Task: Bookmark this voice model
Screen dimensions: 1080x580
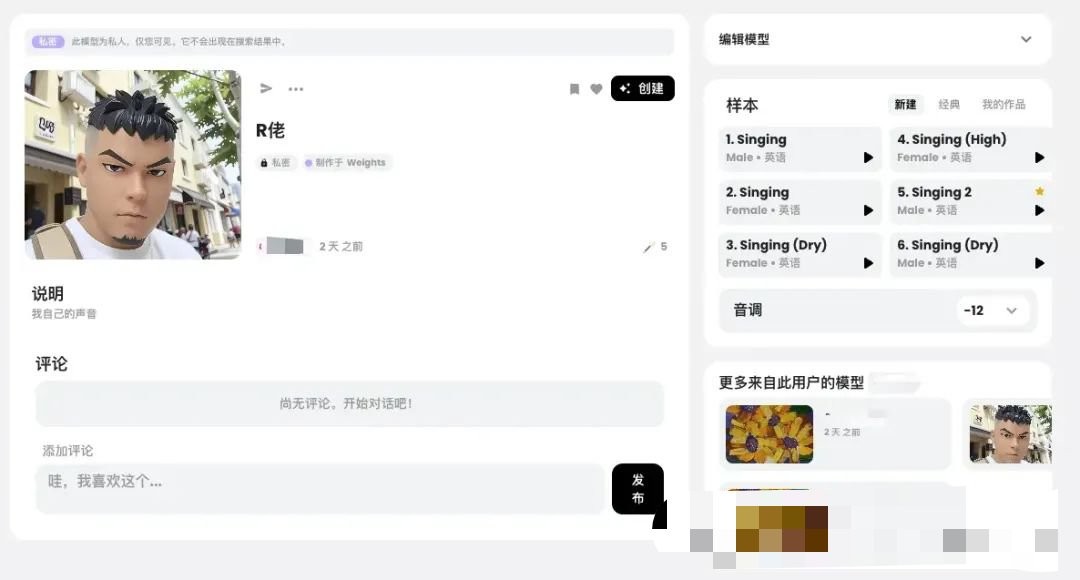Action: point(574,89)
